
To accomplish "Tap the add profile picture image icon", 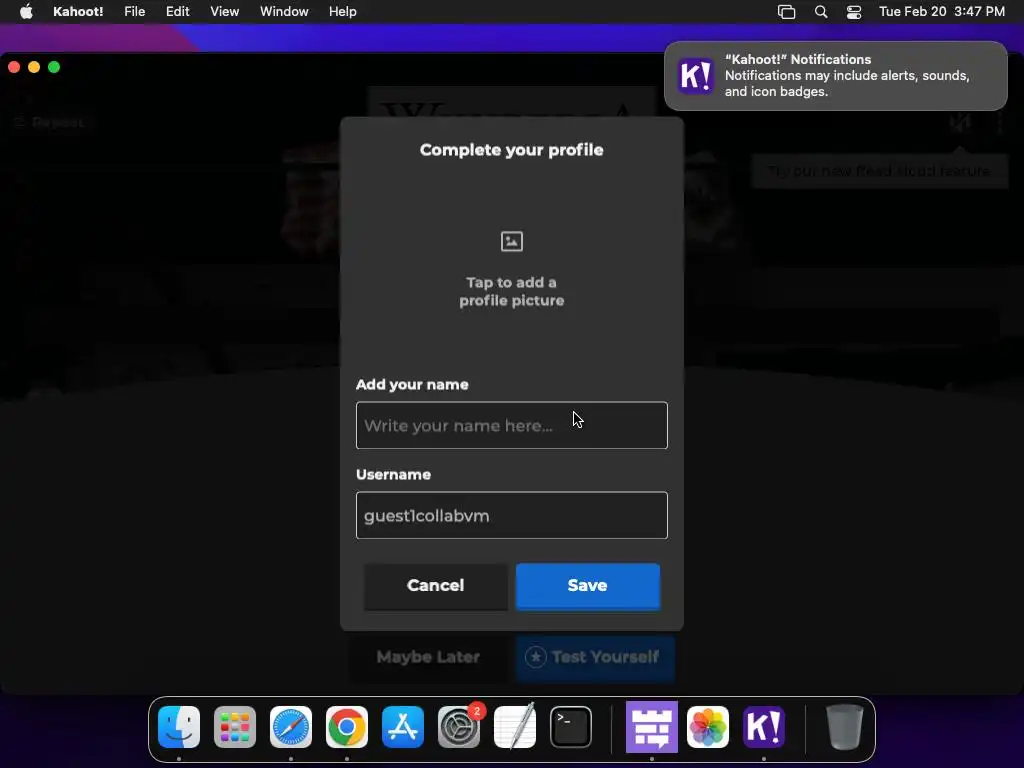I will [x=511, y=242].
